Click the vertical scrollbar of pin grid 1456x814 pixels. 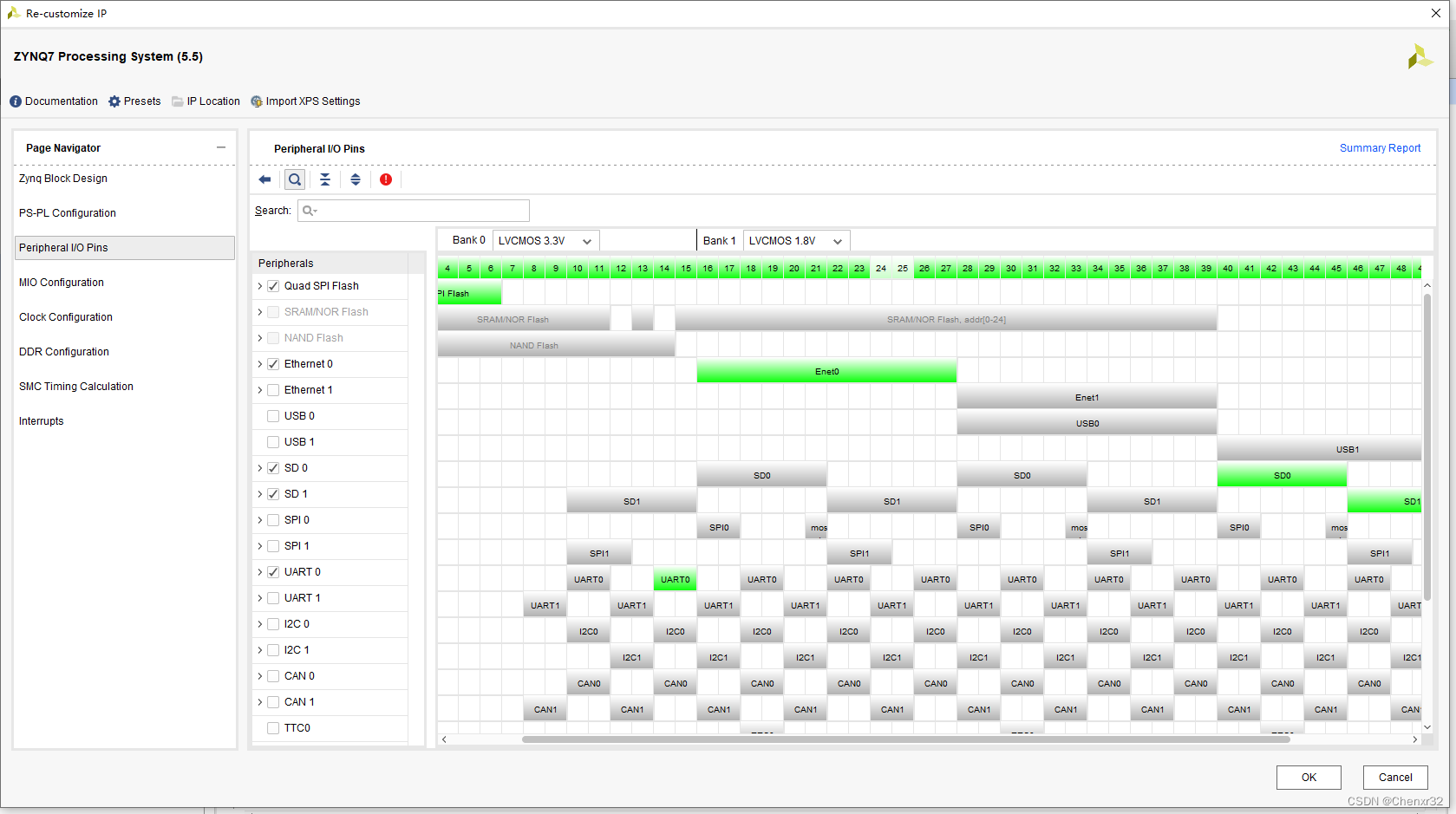pos(1427,446)
